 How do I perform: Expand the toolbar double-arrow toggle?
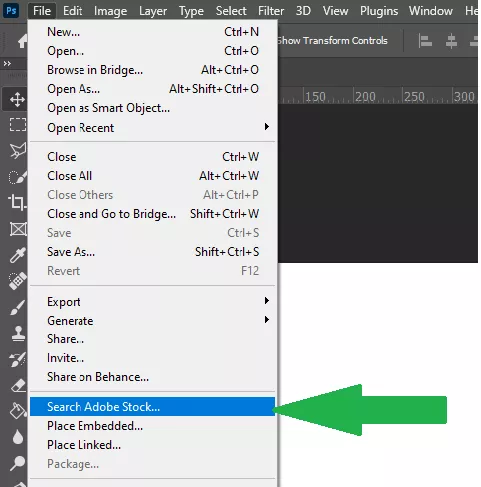[x=7, y=63]
